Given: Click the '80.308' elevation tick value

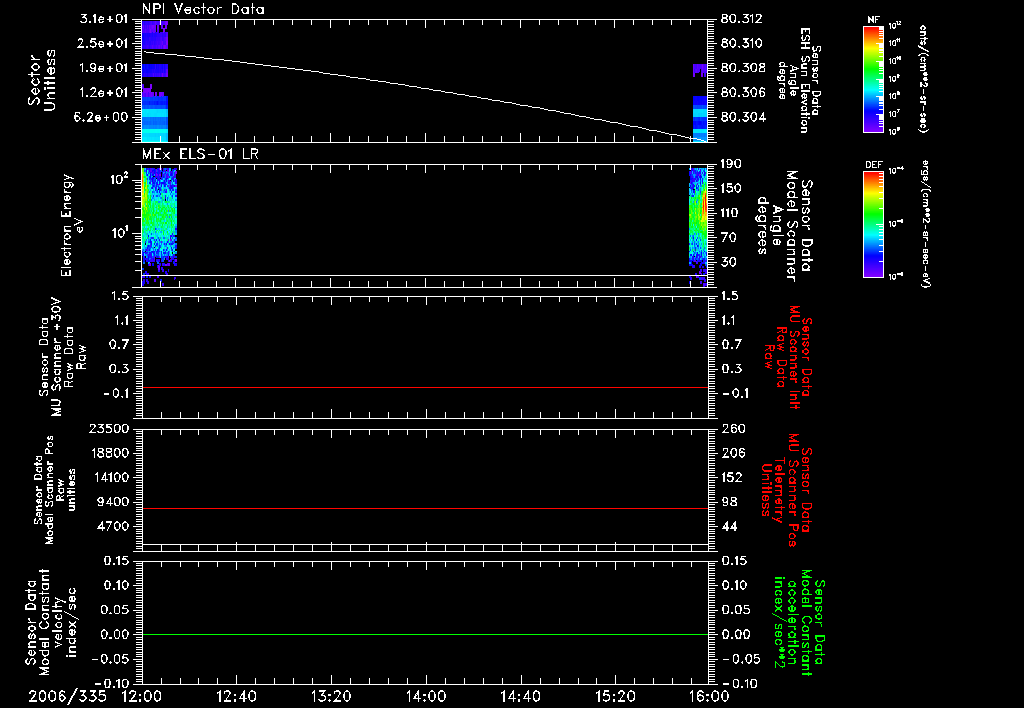Looking at the screenshot, I should click(741, 68).
